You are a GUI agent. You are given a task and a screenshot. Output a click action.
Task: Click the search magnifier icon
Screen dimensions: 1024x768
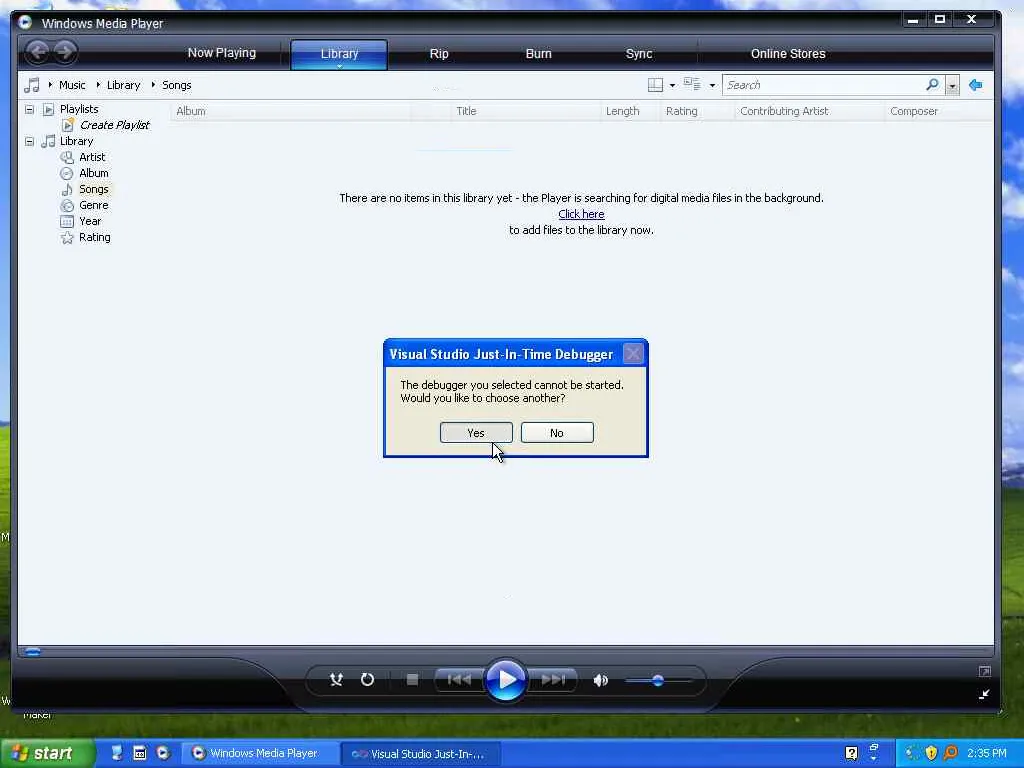933,84
